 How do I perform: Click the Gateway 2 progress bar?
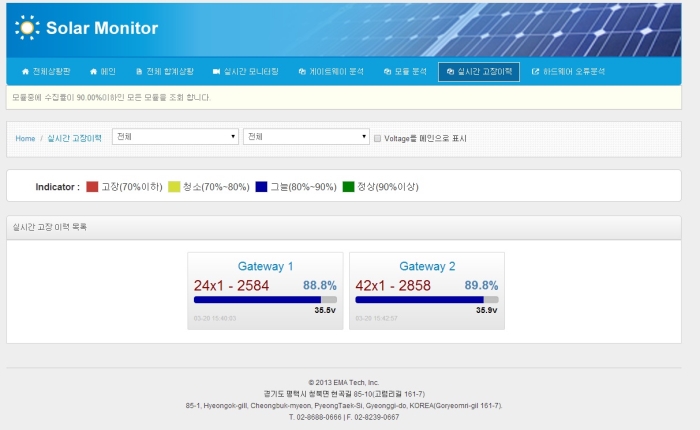pyautogui.click(x=426, y=299)
